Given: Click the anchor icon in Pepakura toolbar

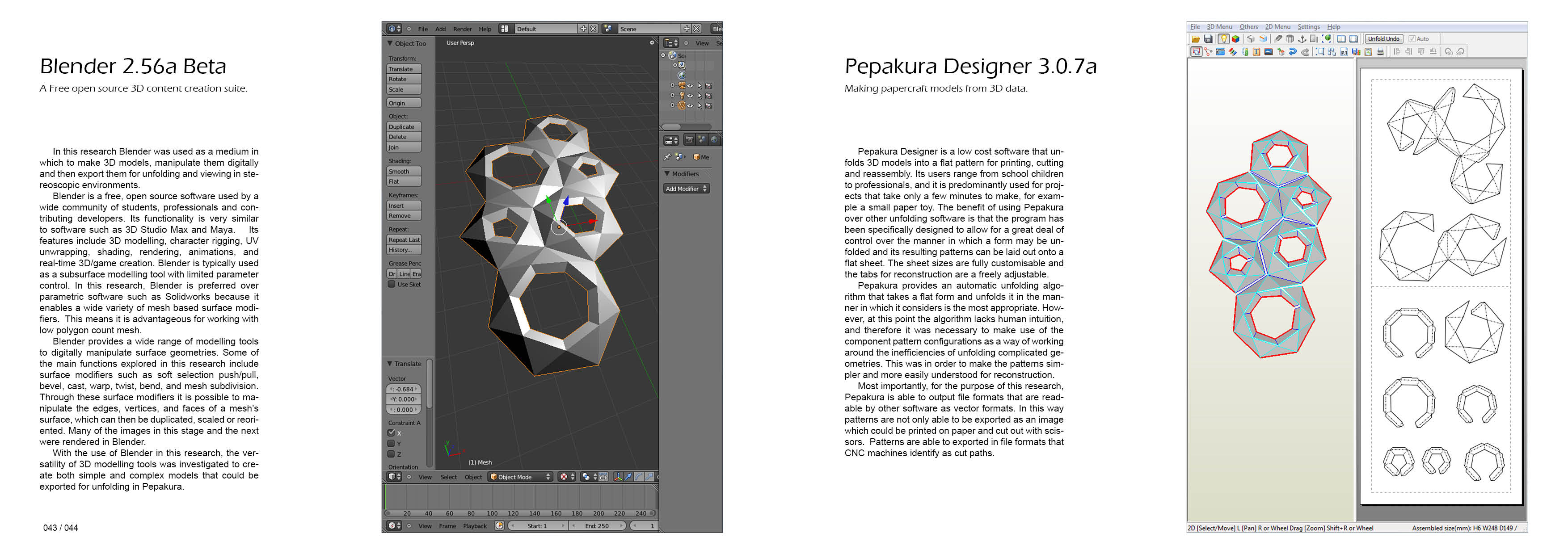Looking at the screenshot, I should 1302,39.
